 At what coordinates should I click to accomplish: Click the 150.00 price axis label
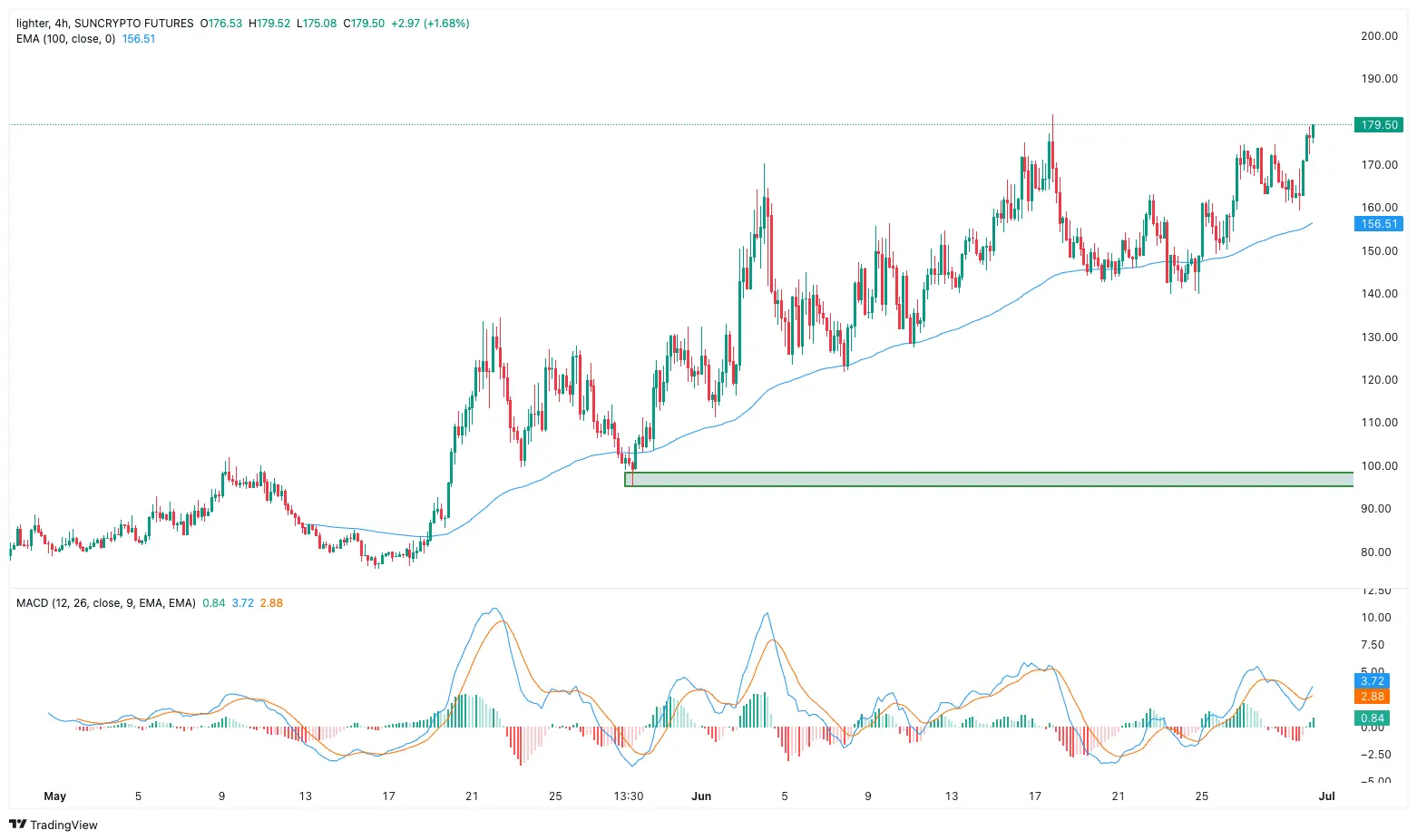[1379, 251]
